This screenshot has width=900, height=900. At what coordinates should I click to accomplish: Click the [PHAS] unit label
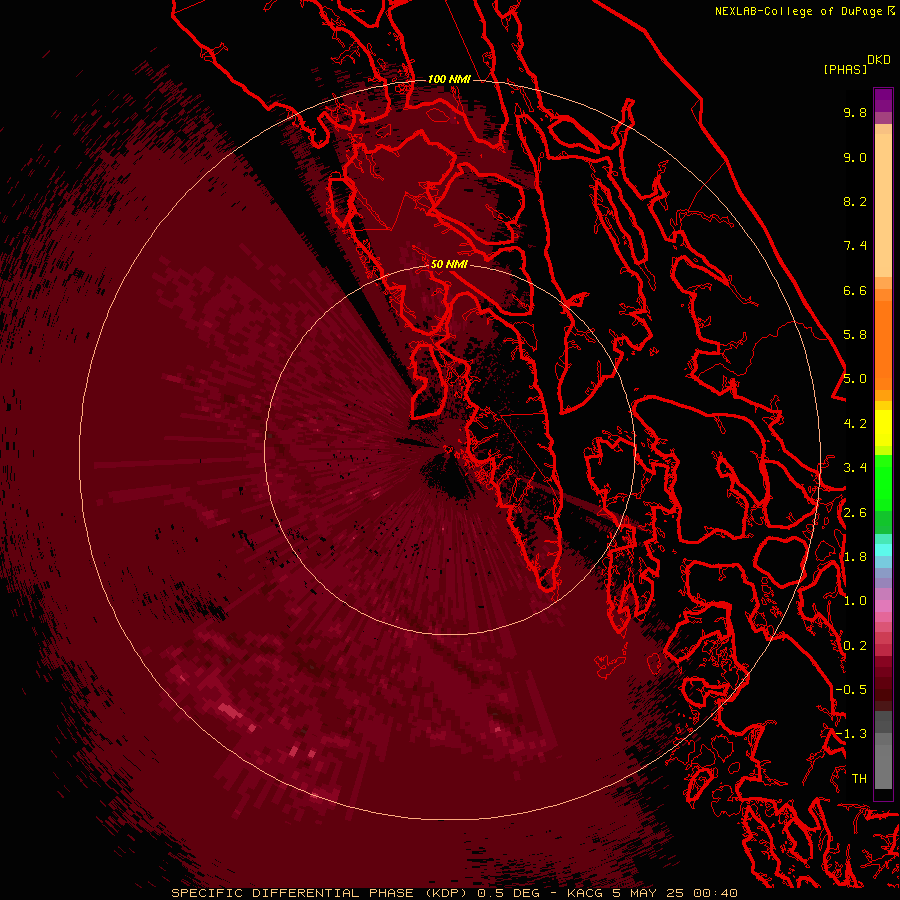845,69
